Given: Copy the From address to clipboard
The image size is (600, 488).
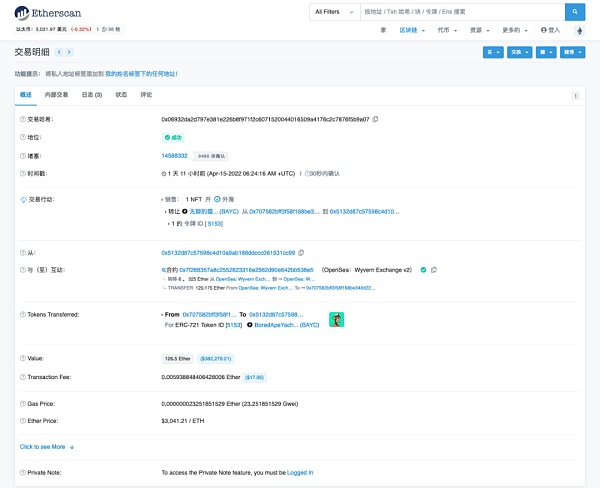Looking at the screenshot, I should coord(301,252).
